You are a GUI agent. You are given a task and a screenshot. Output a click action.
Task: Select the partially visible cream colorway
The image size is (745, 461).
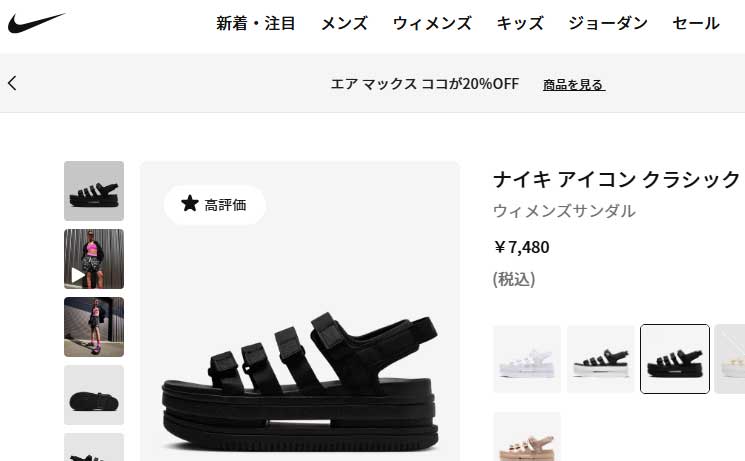pyautogui.click(x=730, y=359)
